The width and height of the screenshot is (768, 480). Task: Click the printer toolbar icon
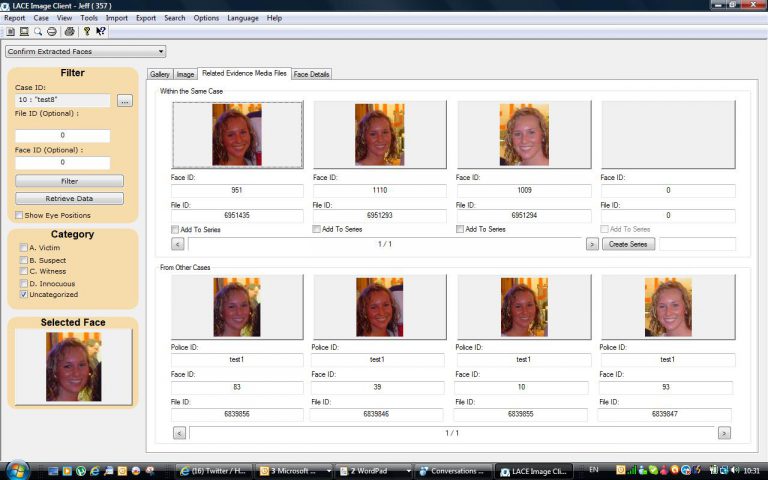coord(70,32)
